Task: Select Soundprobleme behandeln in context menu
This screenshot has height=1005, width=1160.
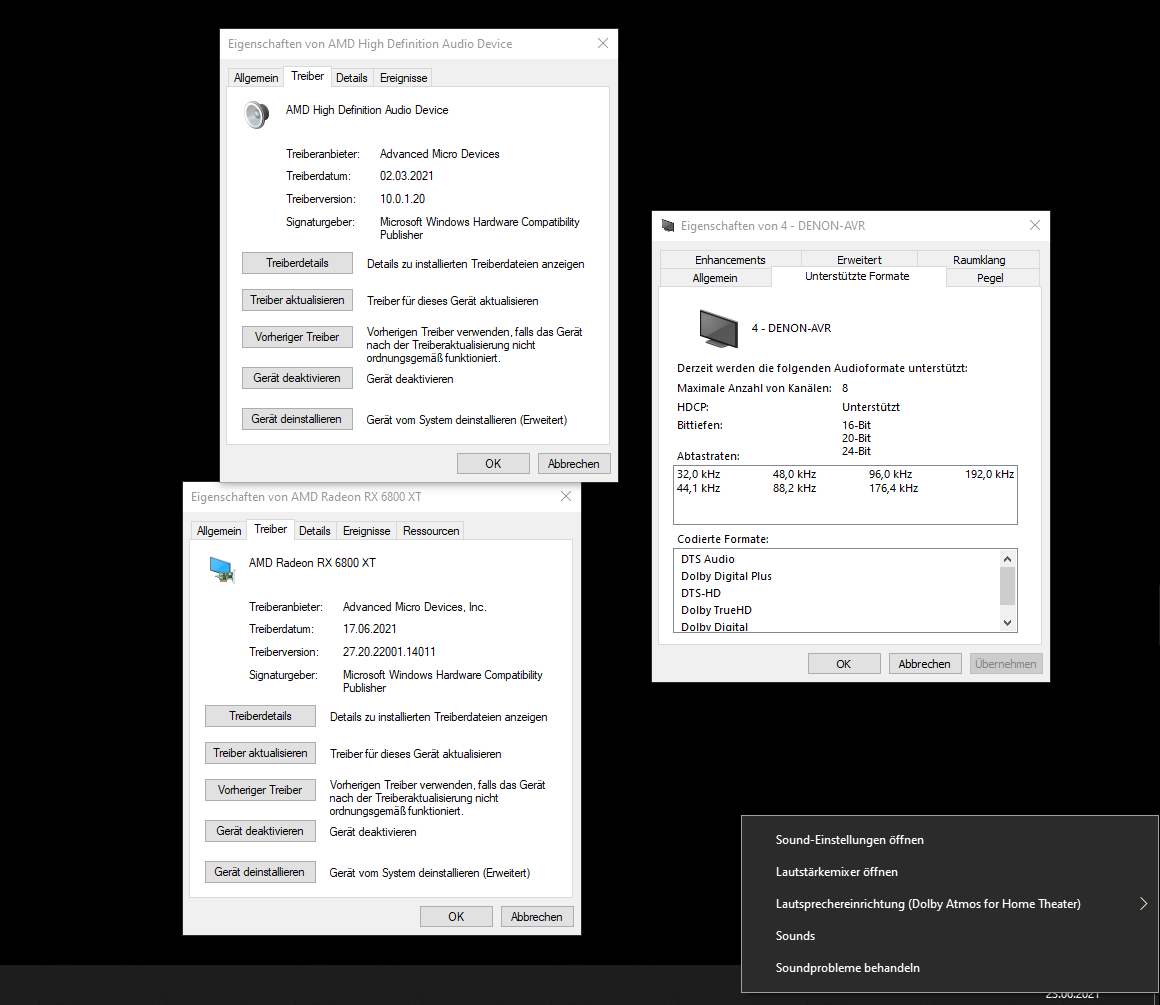Action: click(x=950, y=967)
